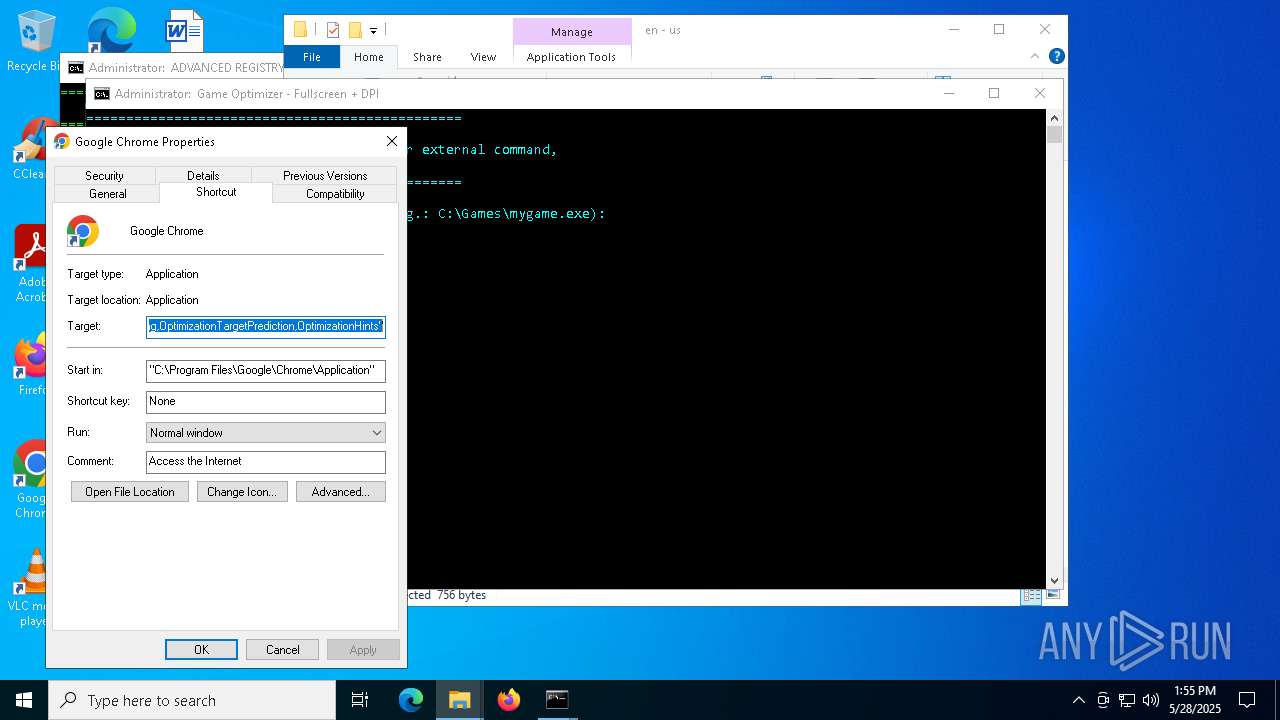Switch to the Security tab
The width and height of the screenshot is (1280, 720).
(104, 175)
